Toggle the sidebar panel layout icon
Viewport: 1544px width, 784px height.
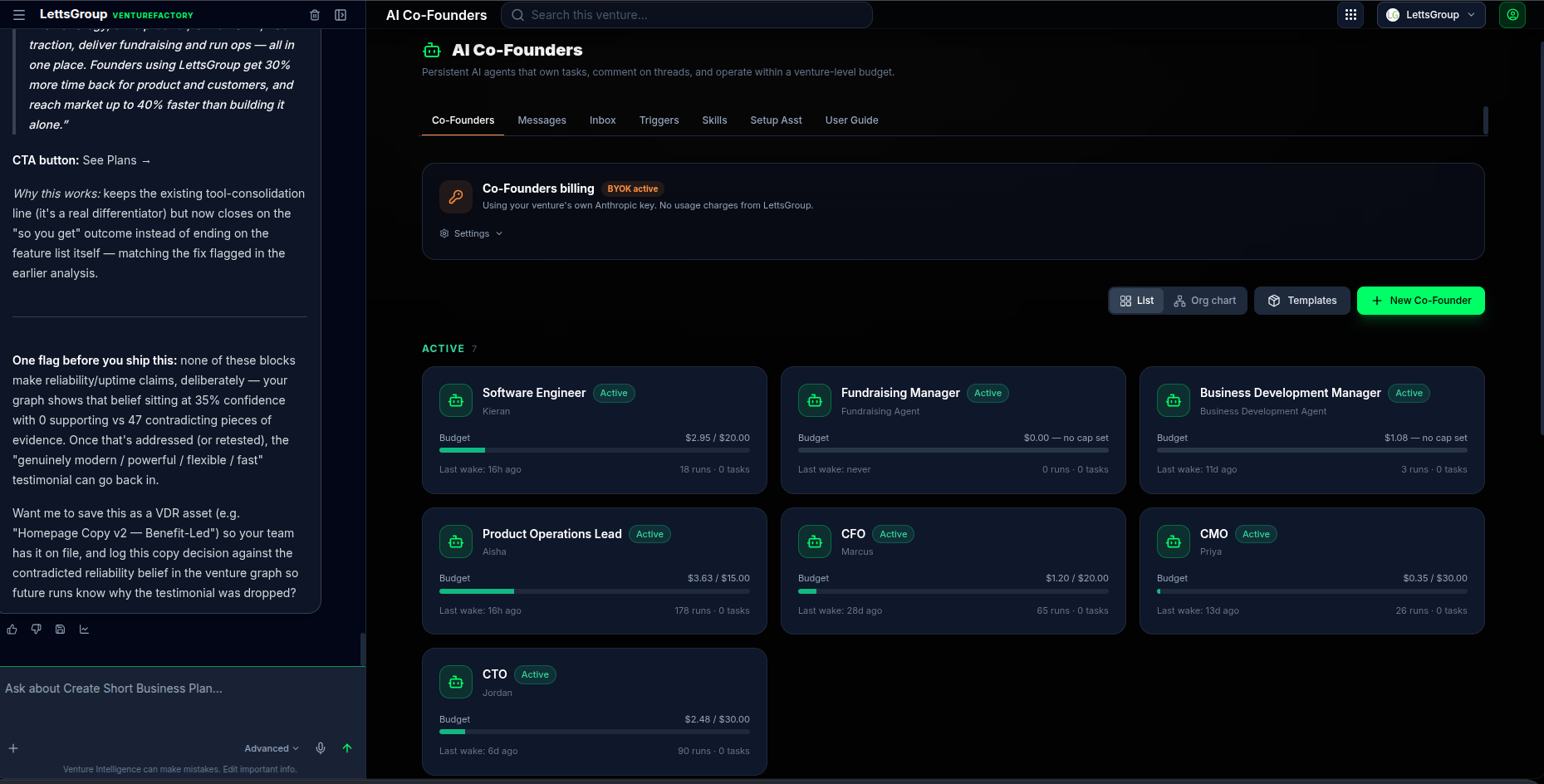(341, 15)
